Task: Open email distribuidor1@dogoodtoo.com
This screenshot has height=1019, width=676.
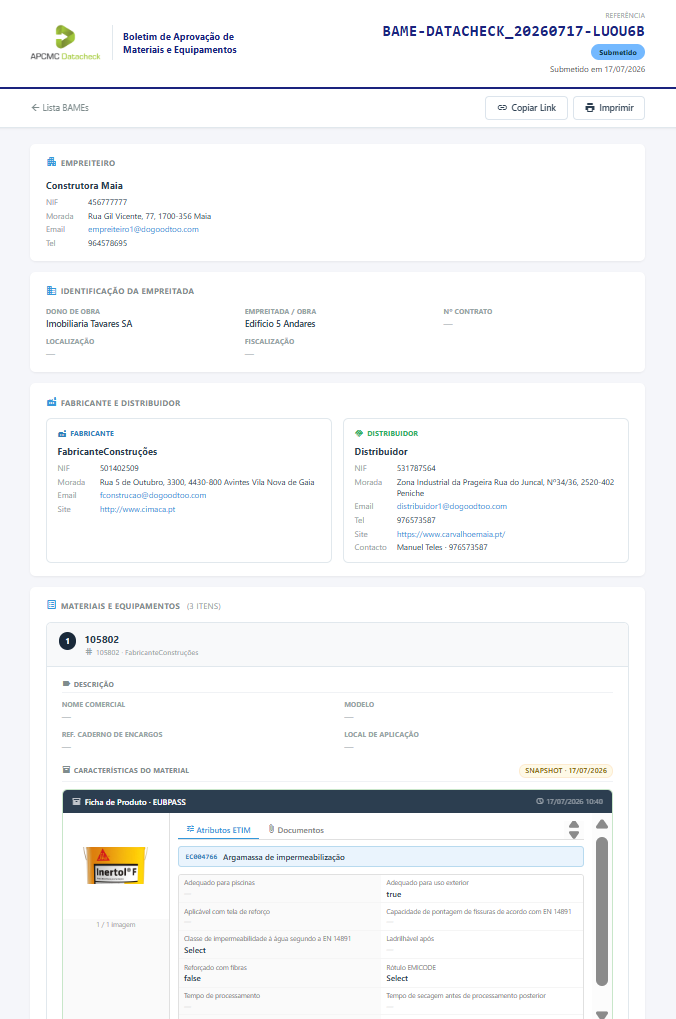Action: pyautogui.click(x=452, y=506)
